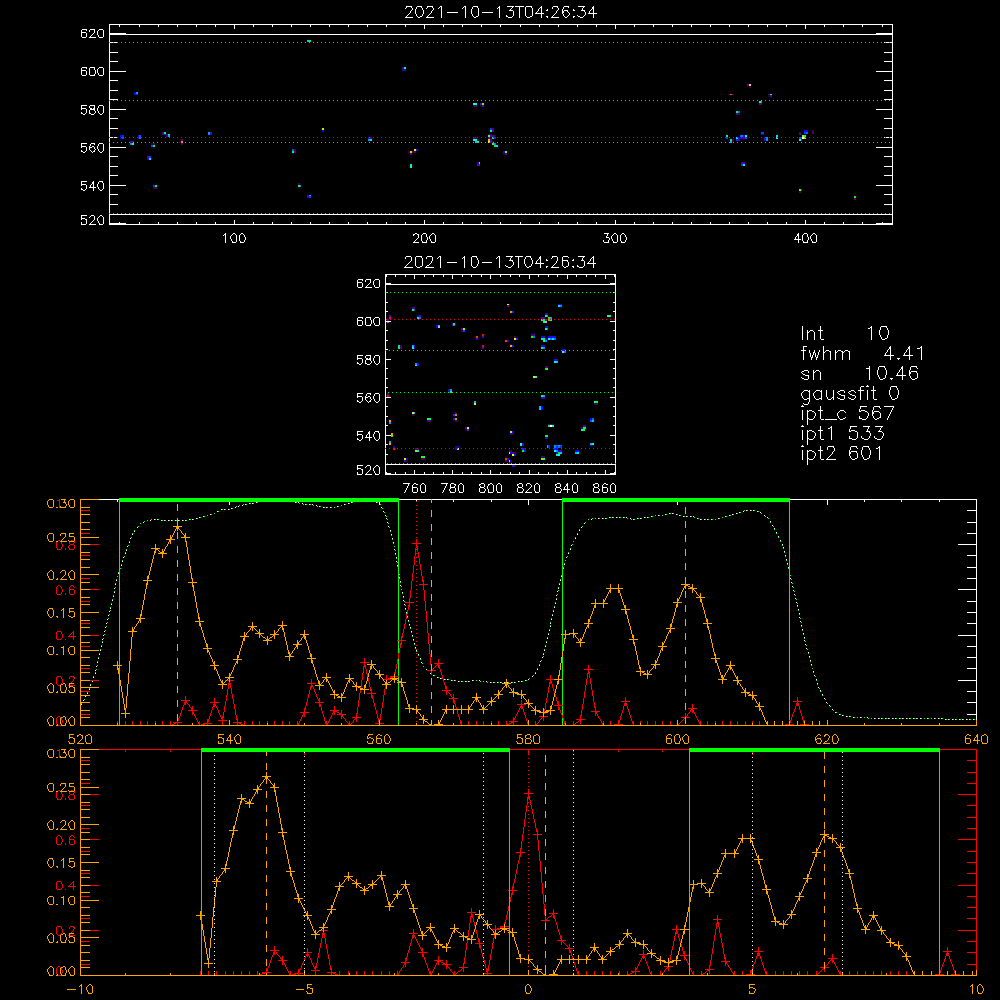Click x-axis label -5 on bottom plot
The width and height of the screenshot is (1000, 1000).
[x=304, y=989]
